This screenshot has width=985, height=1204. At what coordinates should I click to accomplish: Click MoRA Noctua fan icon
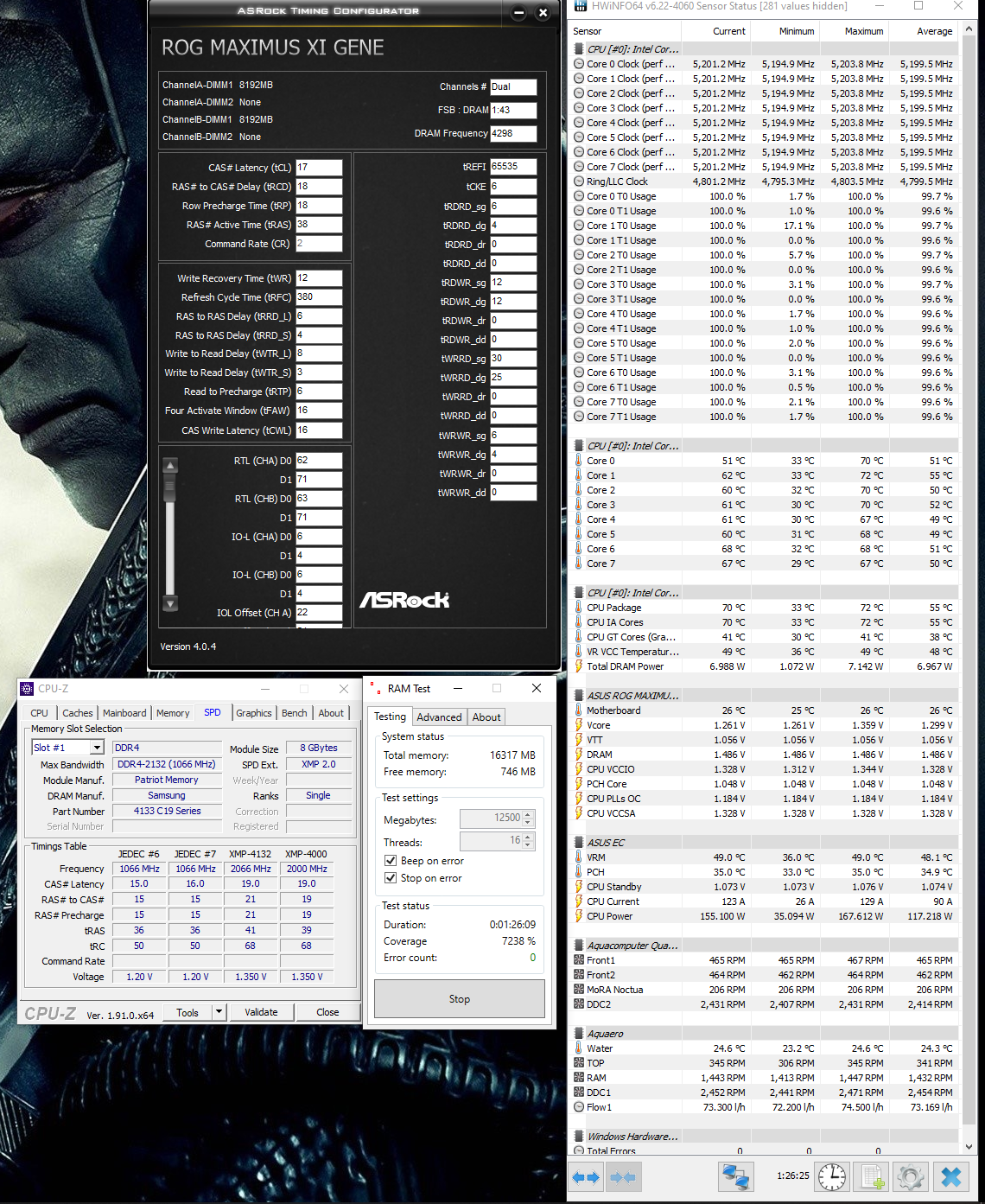click(579, 990)
